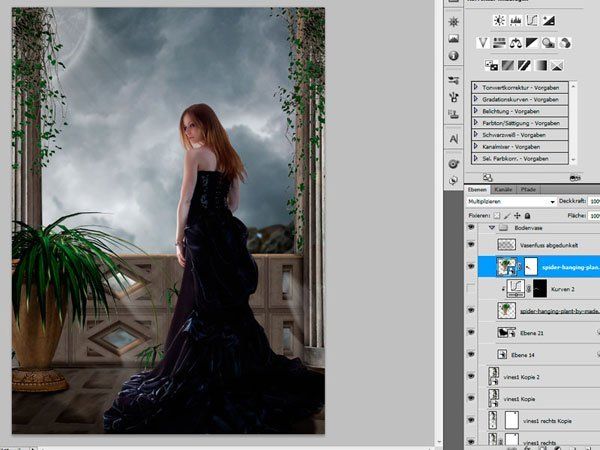Click the collapsed panel icon below Character icon
This screenshot has height=450, width=600.
[x=453, y=164]
